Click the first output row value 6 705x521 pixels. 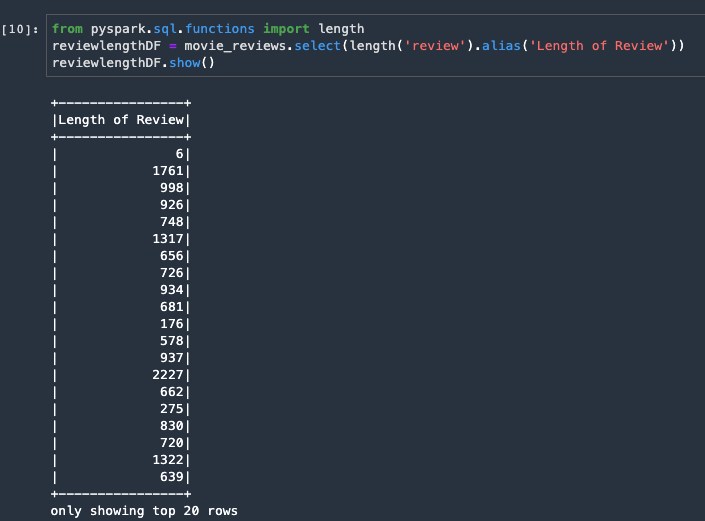point(179,154)
